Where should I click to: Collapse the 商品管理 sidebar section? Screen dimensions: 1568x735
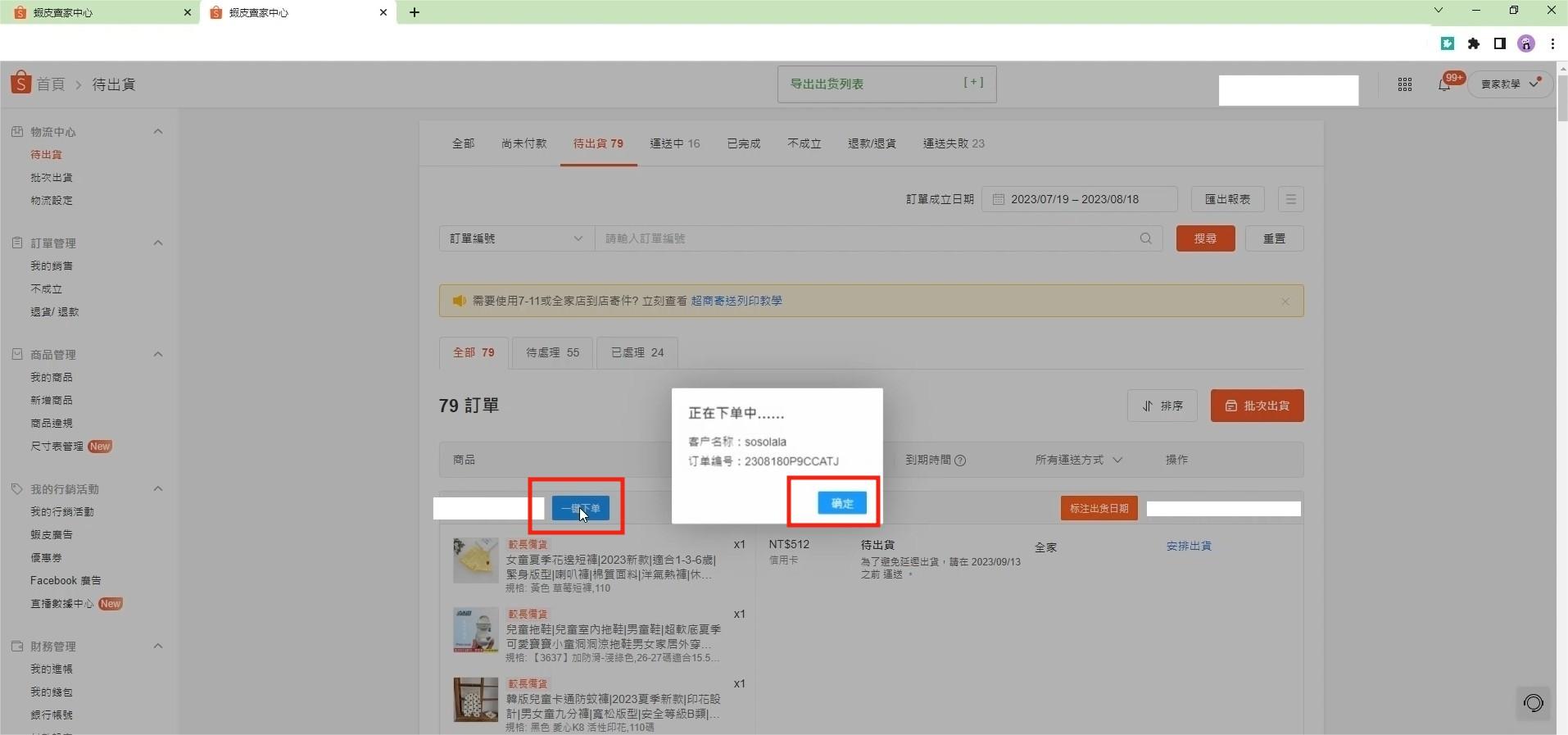pyautogui.click(x=158, y=354)
